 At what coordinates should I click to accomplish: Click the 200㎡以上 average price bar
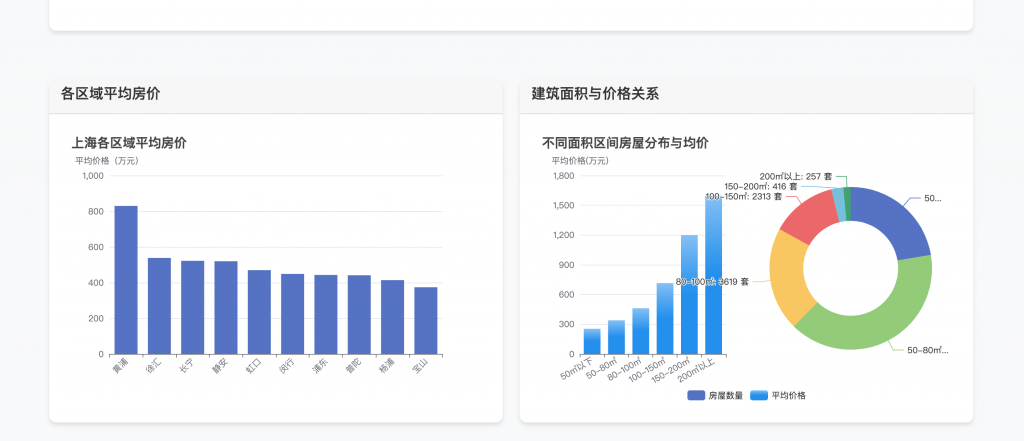point(714,275)
